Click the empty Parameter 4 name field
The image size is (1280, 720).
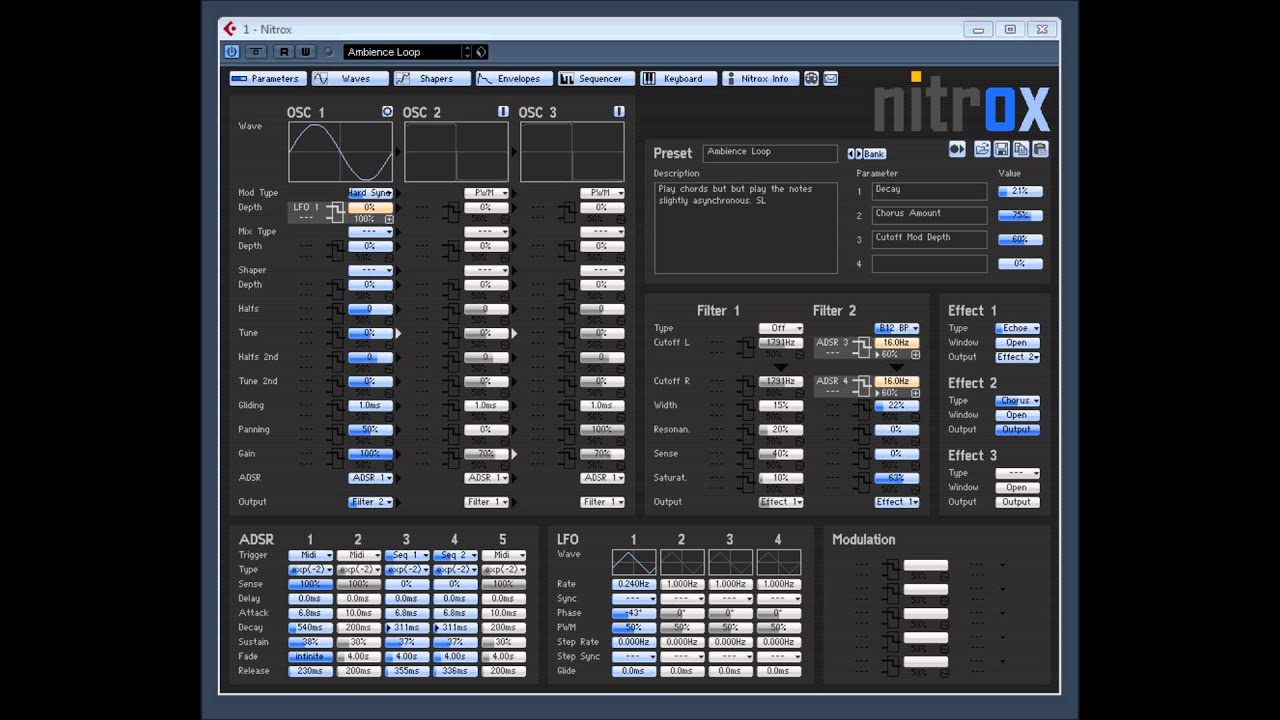tap(929, 264)
